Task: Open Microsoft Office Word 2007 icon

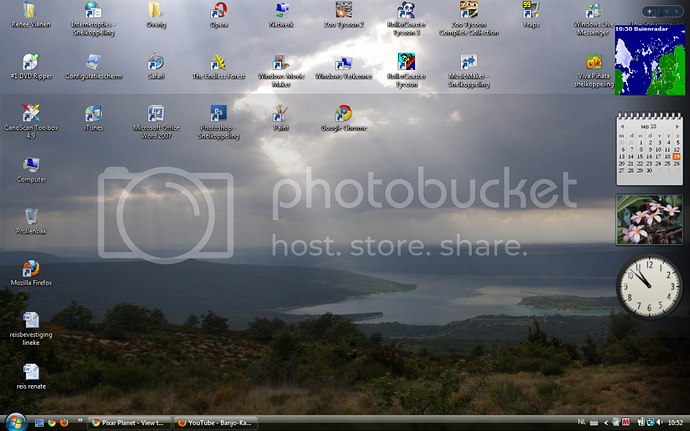Action: click(x=156, y=113)
